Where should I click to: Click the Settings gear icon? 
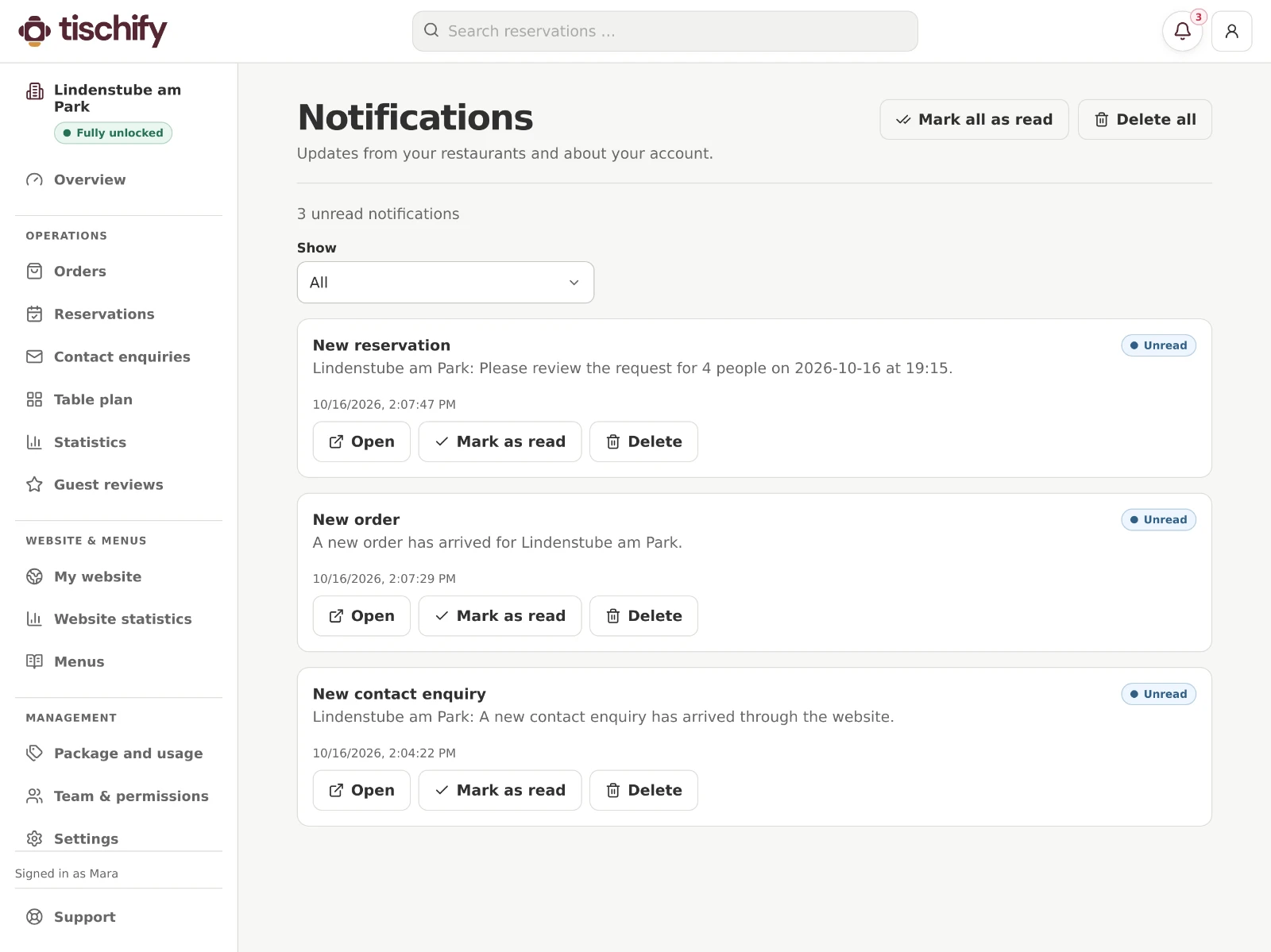(34, 838)
